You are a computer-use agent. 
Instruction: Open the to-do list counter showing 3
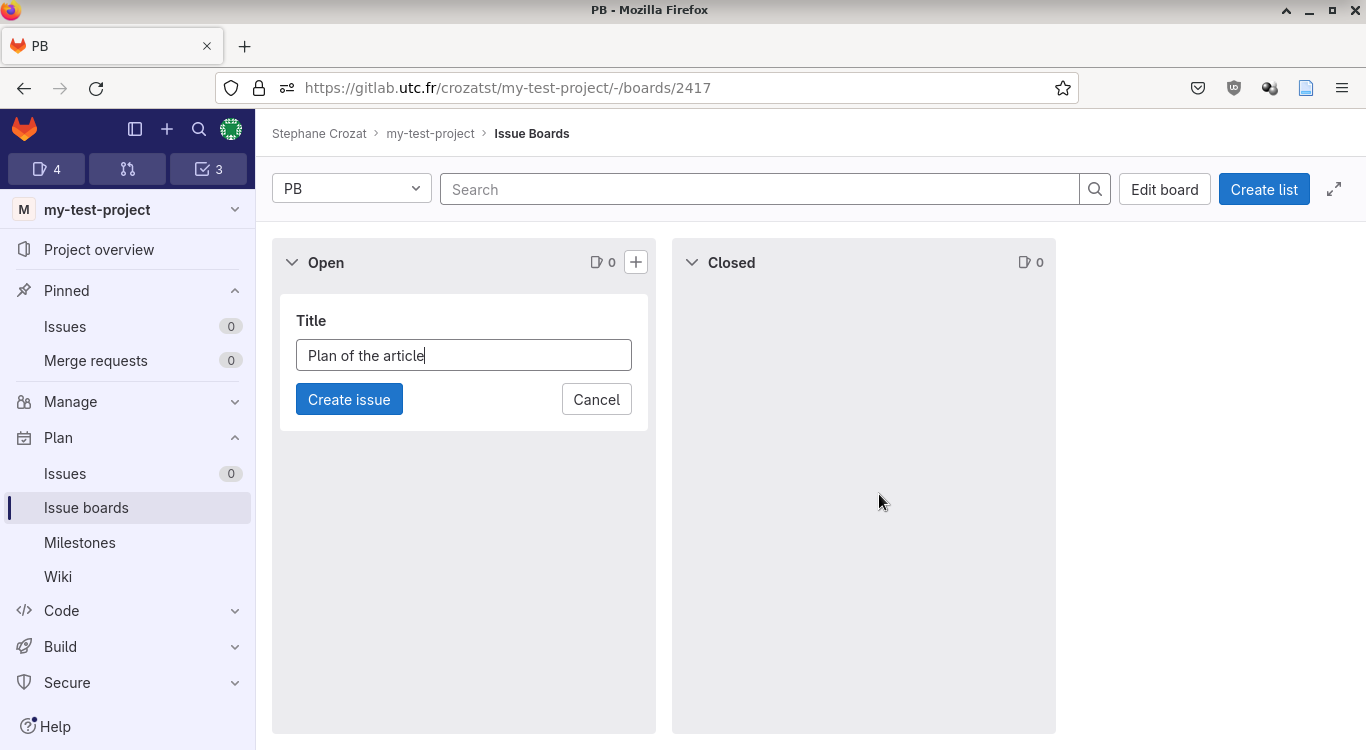208,169
